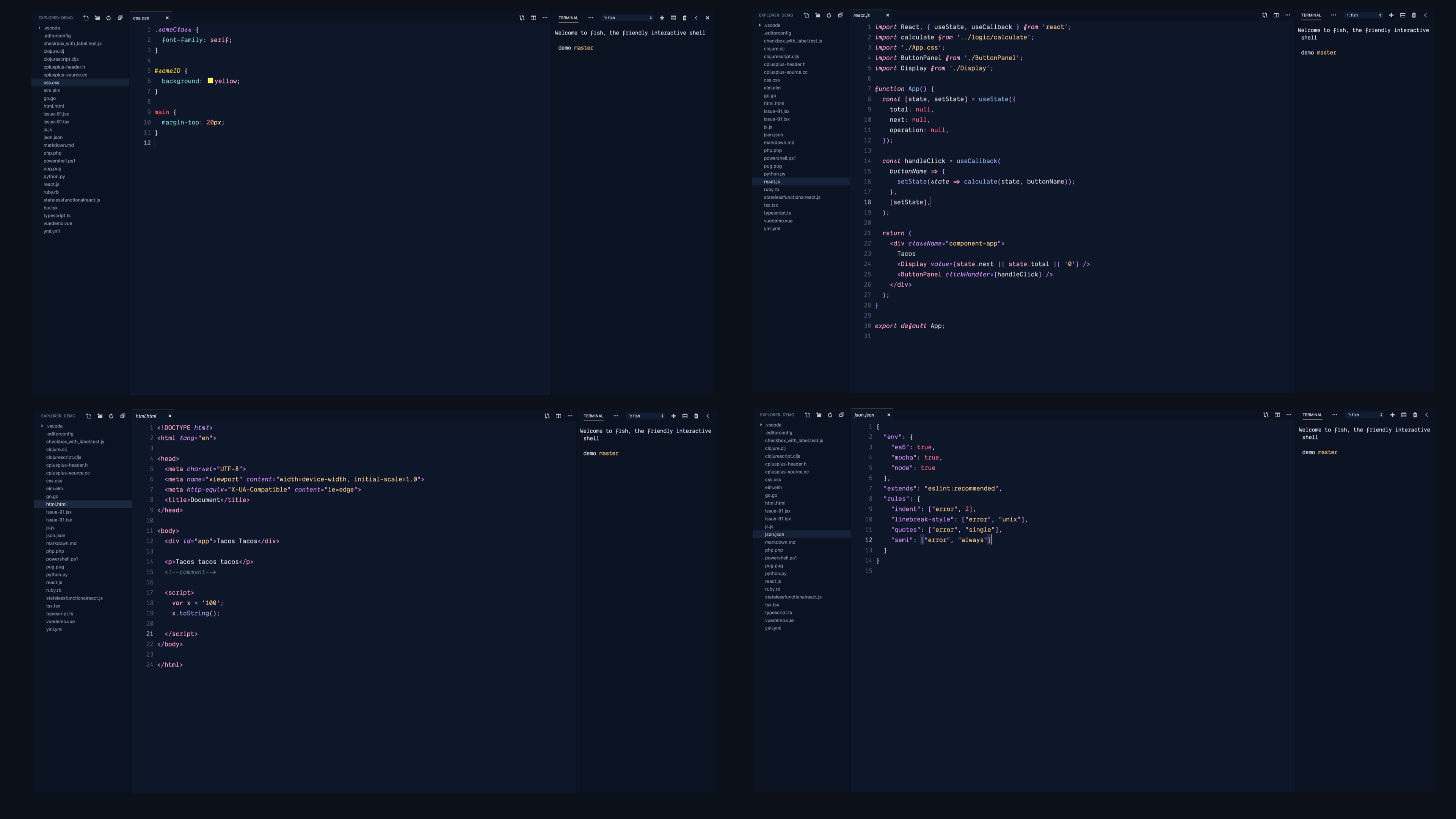Select the react.js editor tab

coord(862,15)
